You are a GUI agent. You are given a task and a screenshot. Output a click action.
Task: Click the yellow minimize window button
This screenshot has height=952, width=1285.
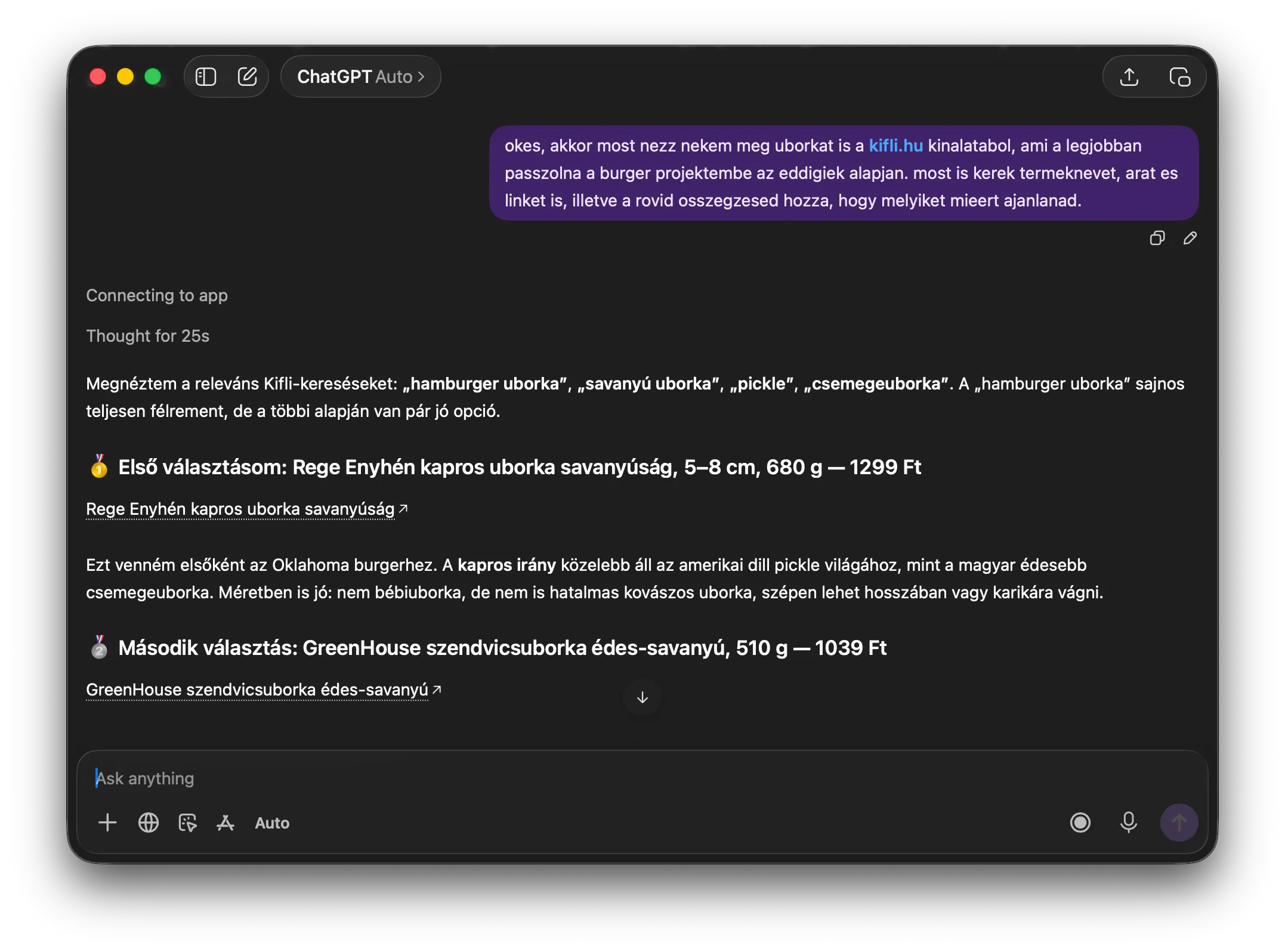pos(125,76)
